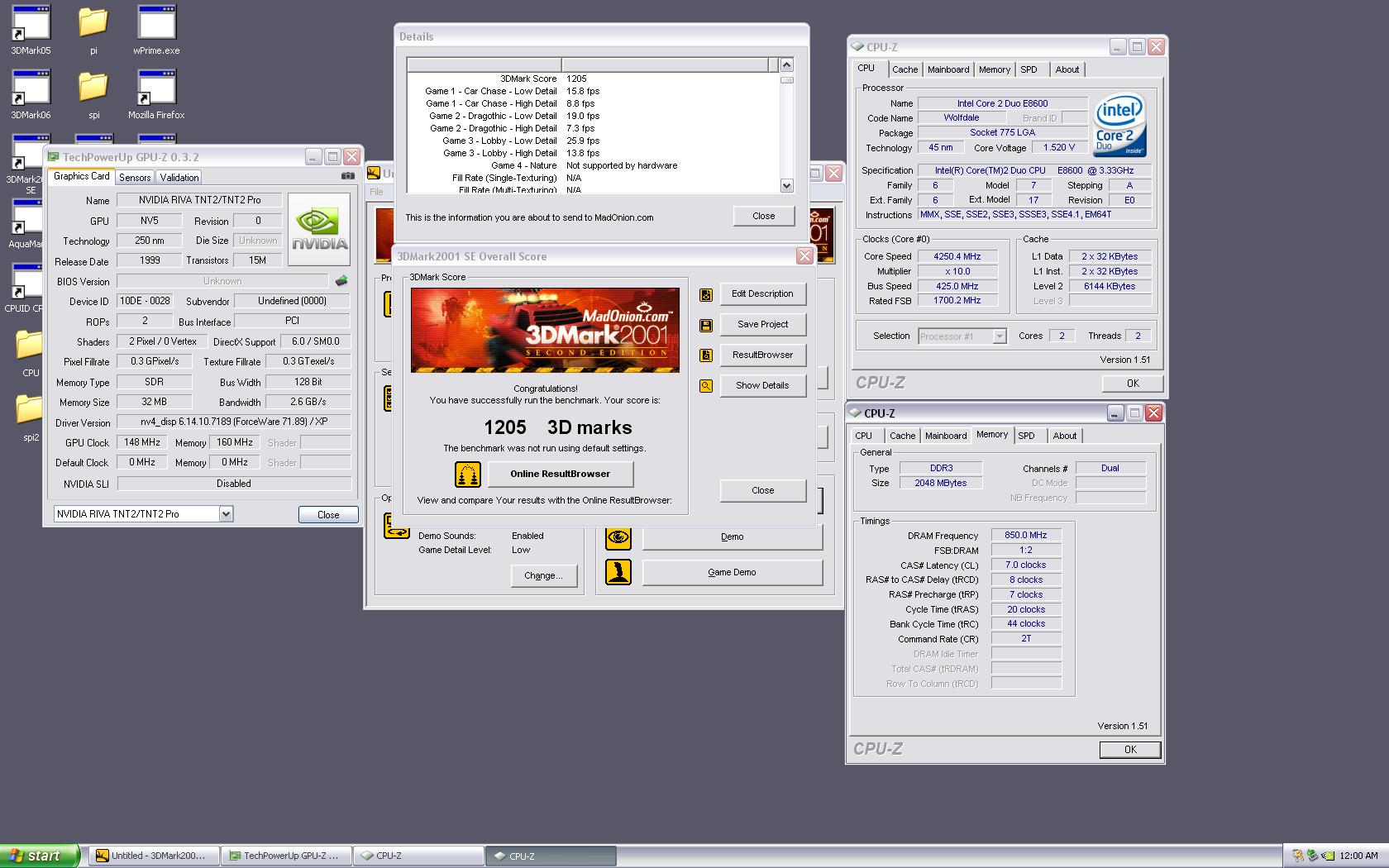Launch wPrime.exe desktop icon

pyautogui.click(x=156, y=30)
